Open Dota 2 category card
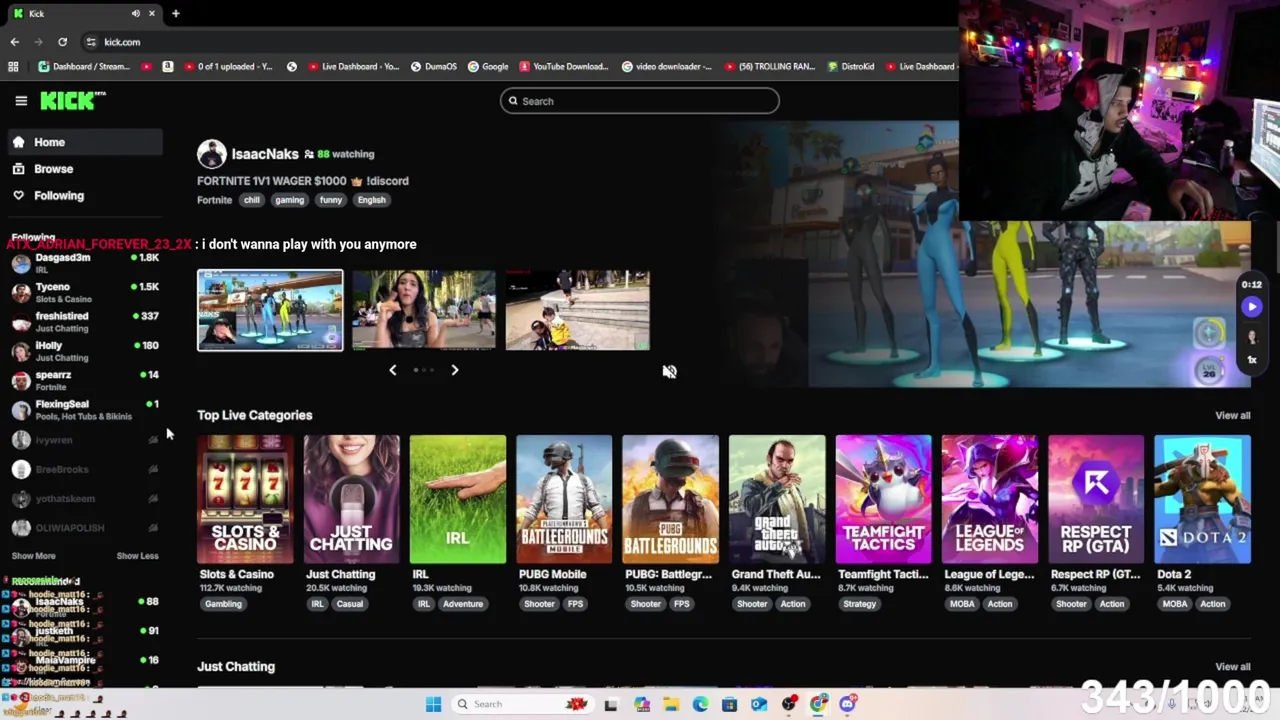The height and width of the screenshot is (720, 1280). [1202, 499]
